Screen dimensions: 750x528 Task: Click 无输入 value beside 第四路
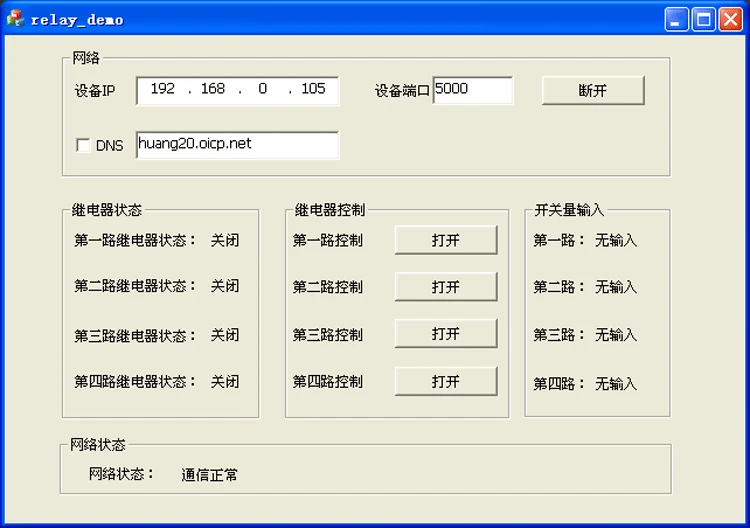point(616,384)
